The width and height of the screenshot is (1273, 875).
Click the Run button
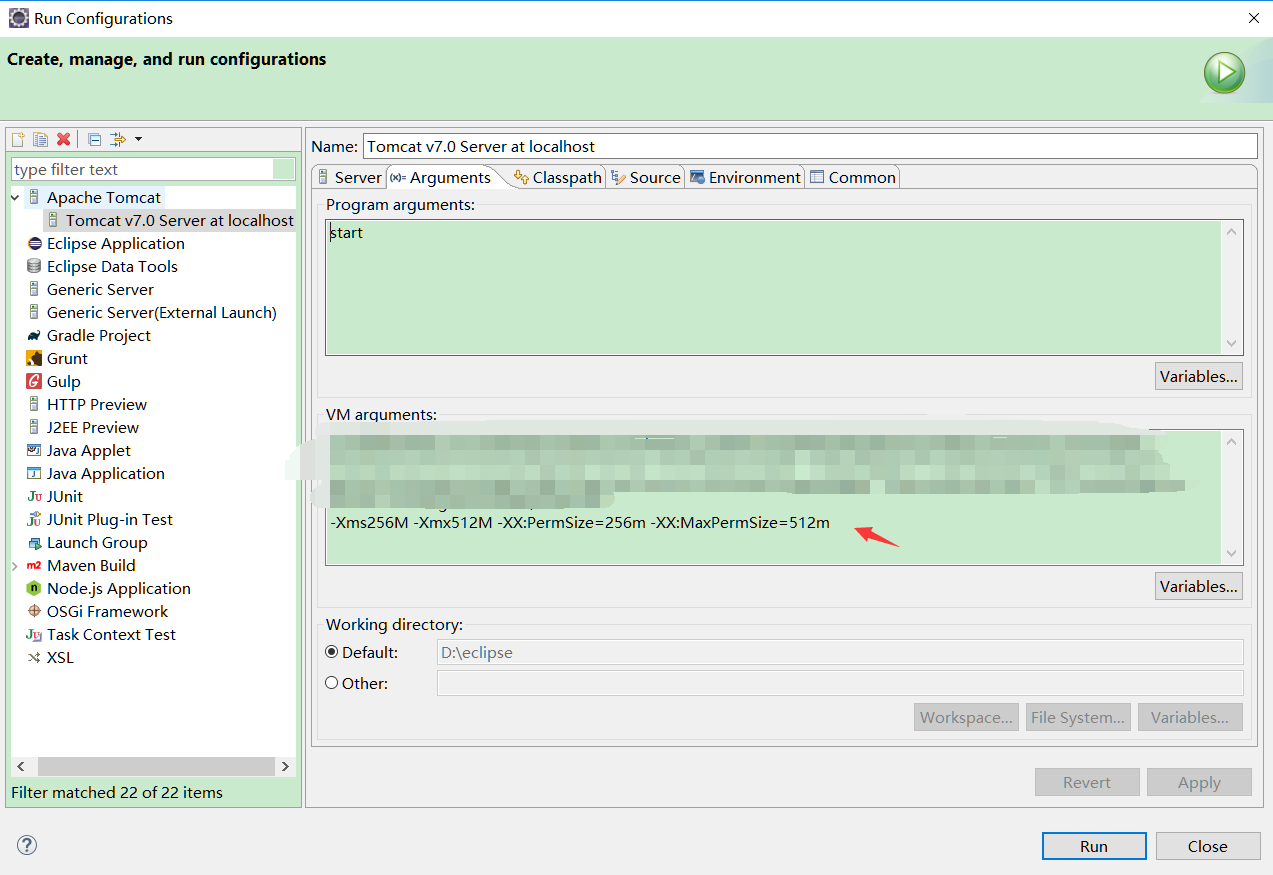1094,846
